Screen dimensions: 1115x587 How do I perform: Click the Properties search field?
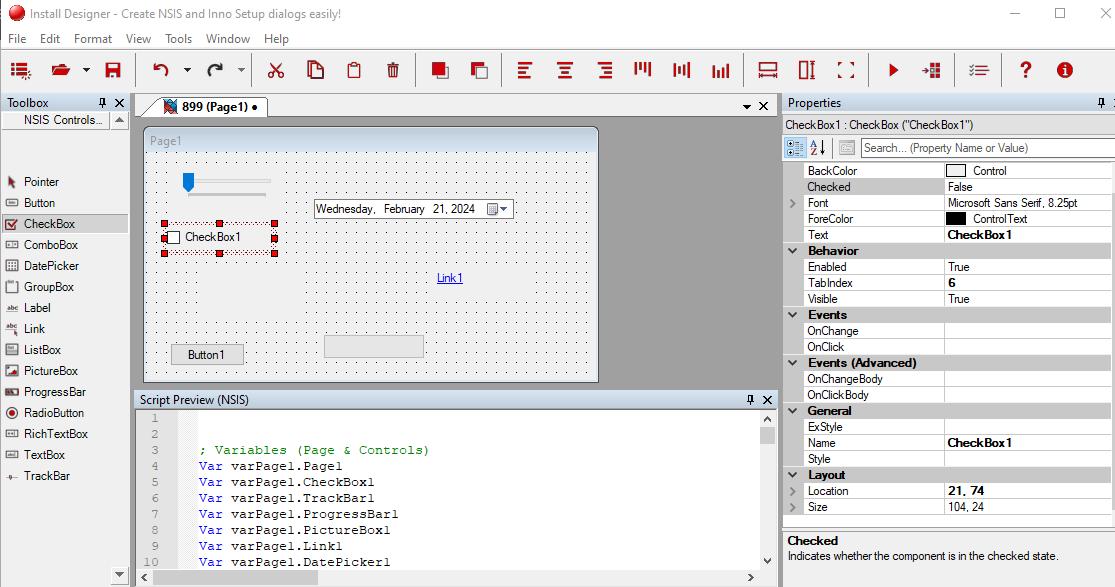[x=987, y=148]
